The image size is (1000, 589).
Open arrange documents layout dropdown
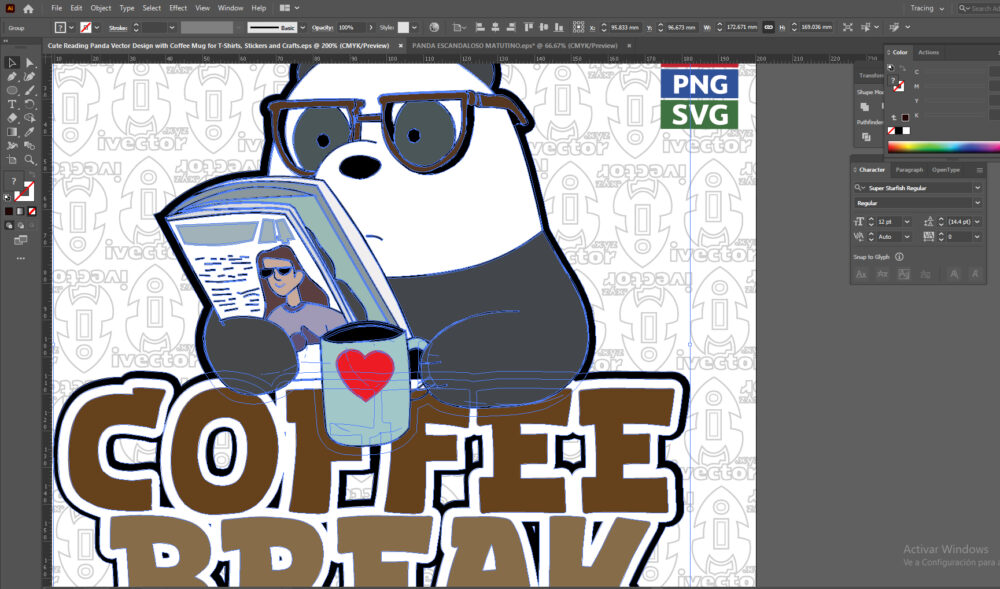click(289, 8)
